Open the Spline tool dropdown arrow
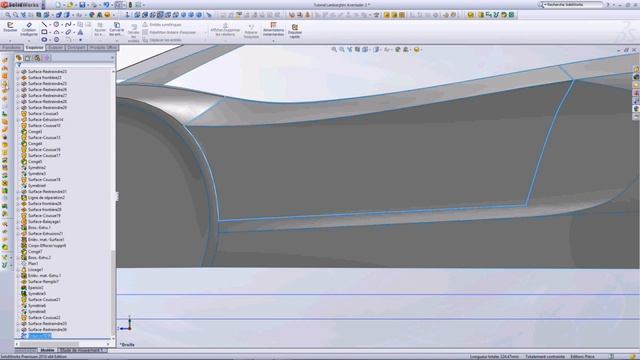This screenshot has height=360, width=640. pyautogui.click(x=73, y=24)
